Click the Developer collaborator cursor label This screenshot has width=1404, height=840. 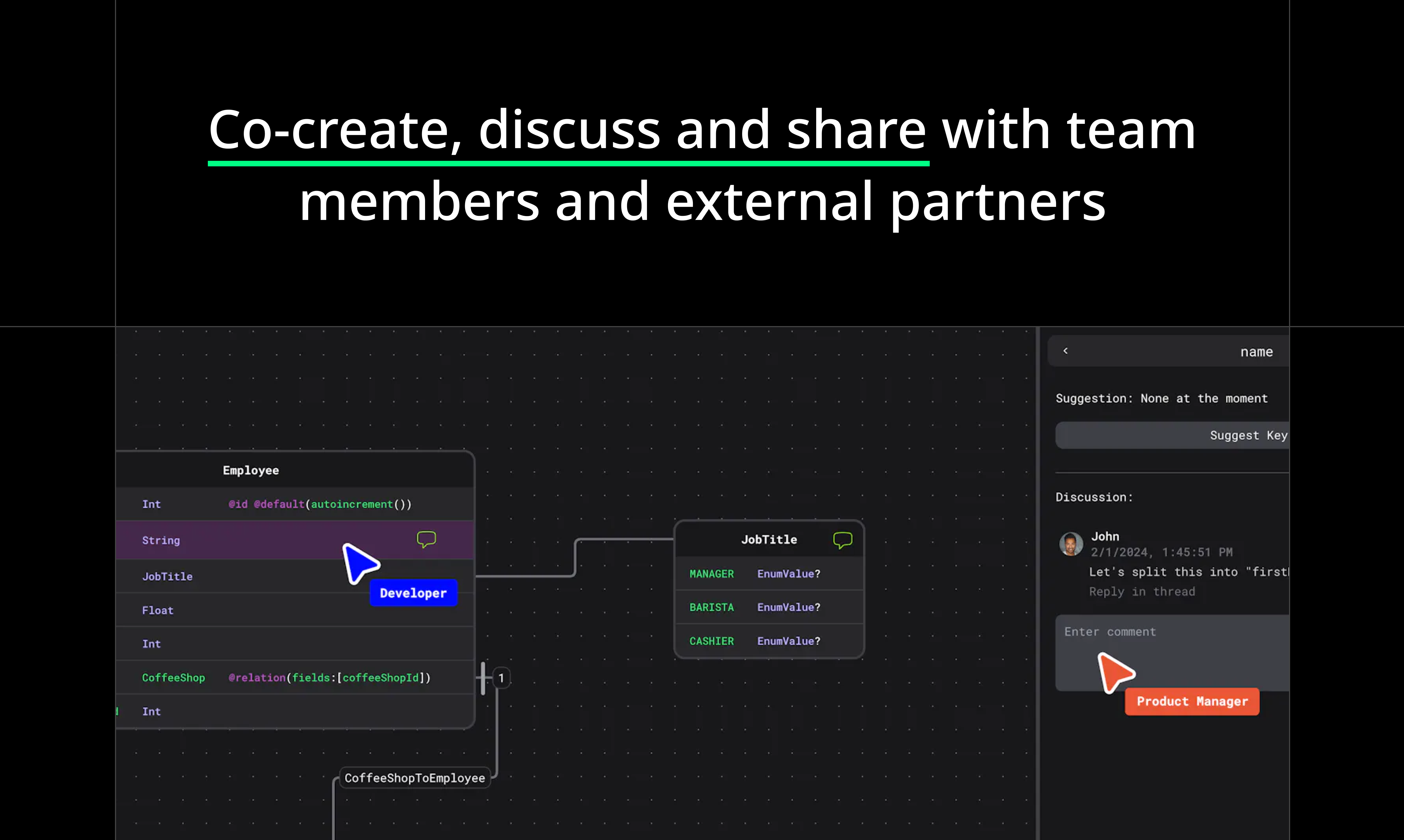(x=413, y=593)
